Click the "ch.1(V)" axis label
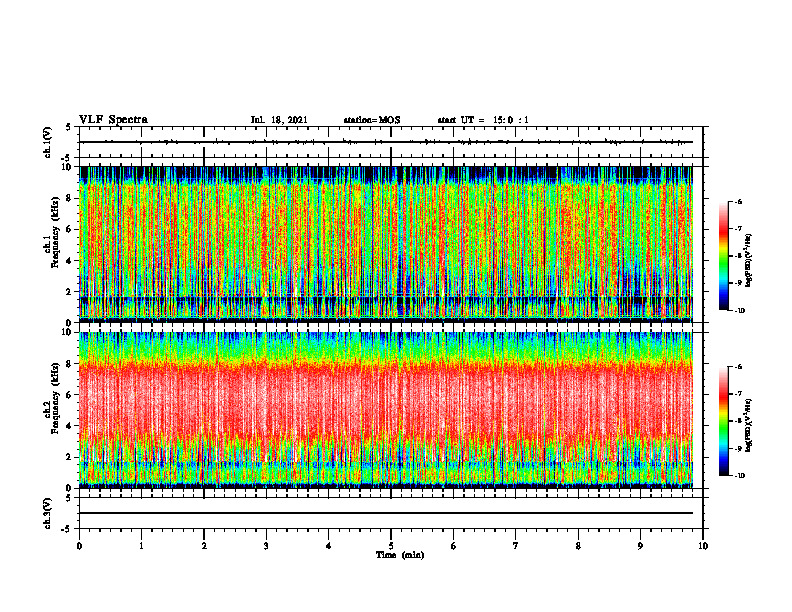Image resolution: width=792 pixels, height=612 pixels. [48, 142]
